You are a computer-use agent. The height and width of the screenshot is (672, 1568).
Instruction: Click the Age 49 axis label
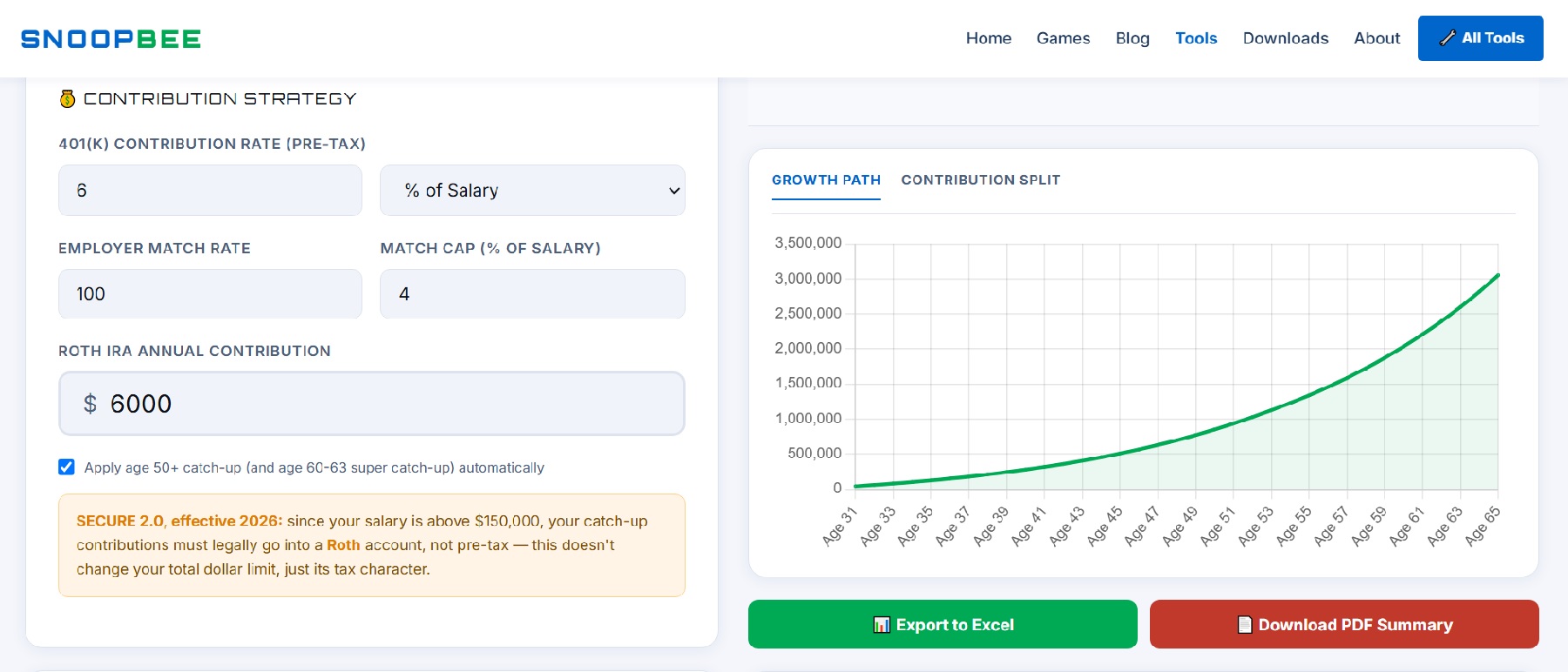(1180, 526)
